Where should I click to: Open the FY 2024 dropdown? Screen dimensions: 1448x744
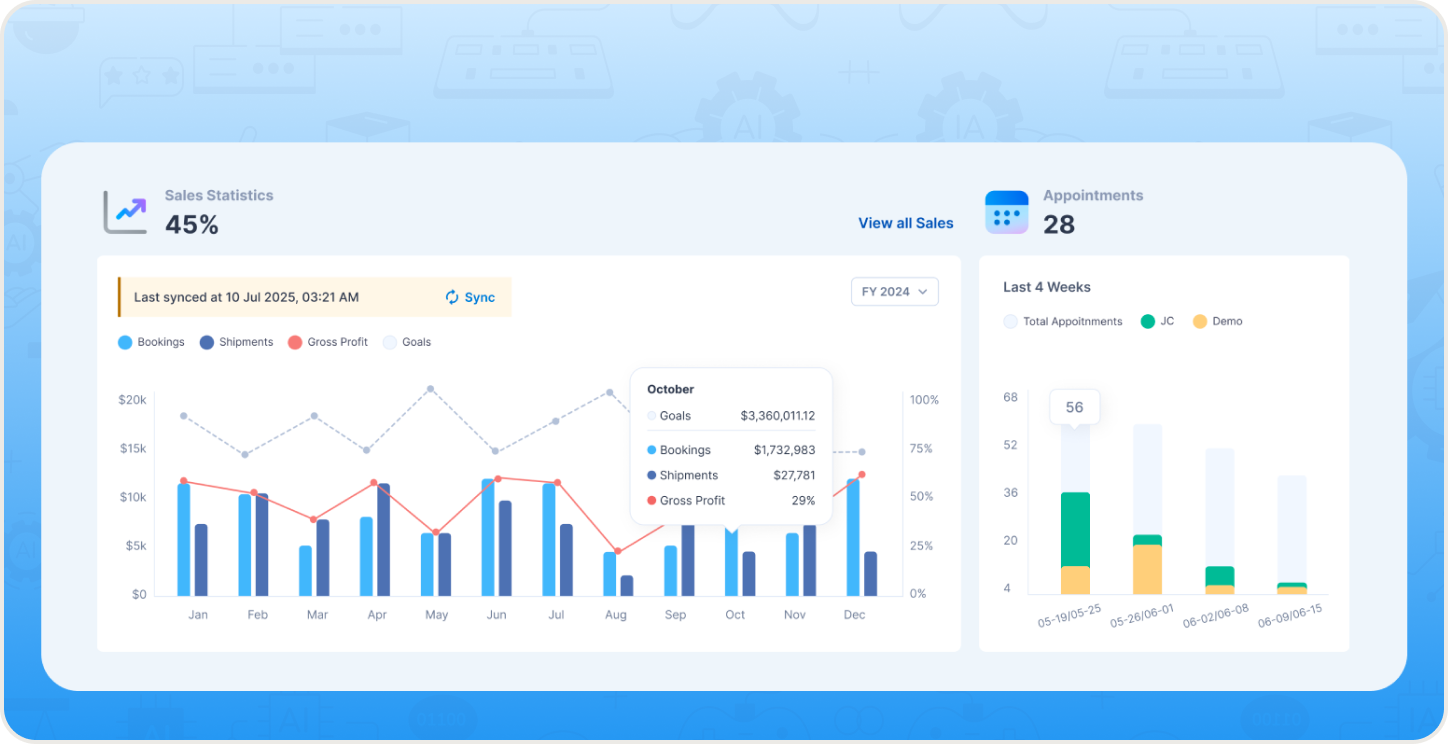click(x=894, y=292)
